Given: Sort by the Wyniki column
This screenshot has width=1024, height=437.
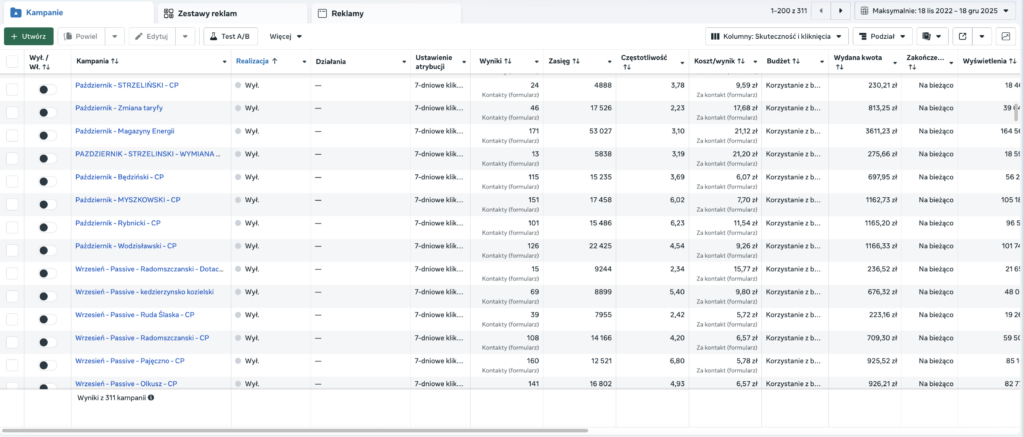Looking at the screenshot, I should coord(495,61).
